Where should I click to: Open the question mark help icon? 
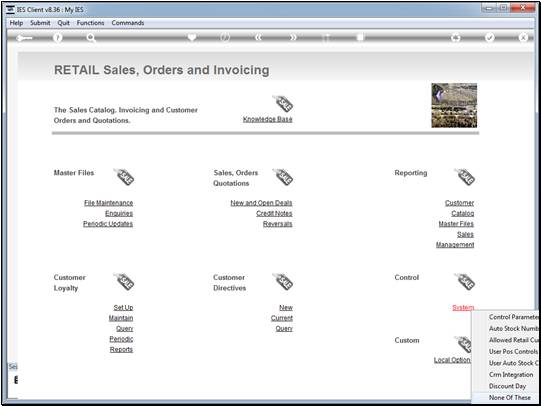[57, 37]
